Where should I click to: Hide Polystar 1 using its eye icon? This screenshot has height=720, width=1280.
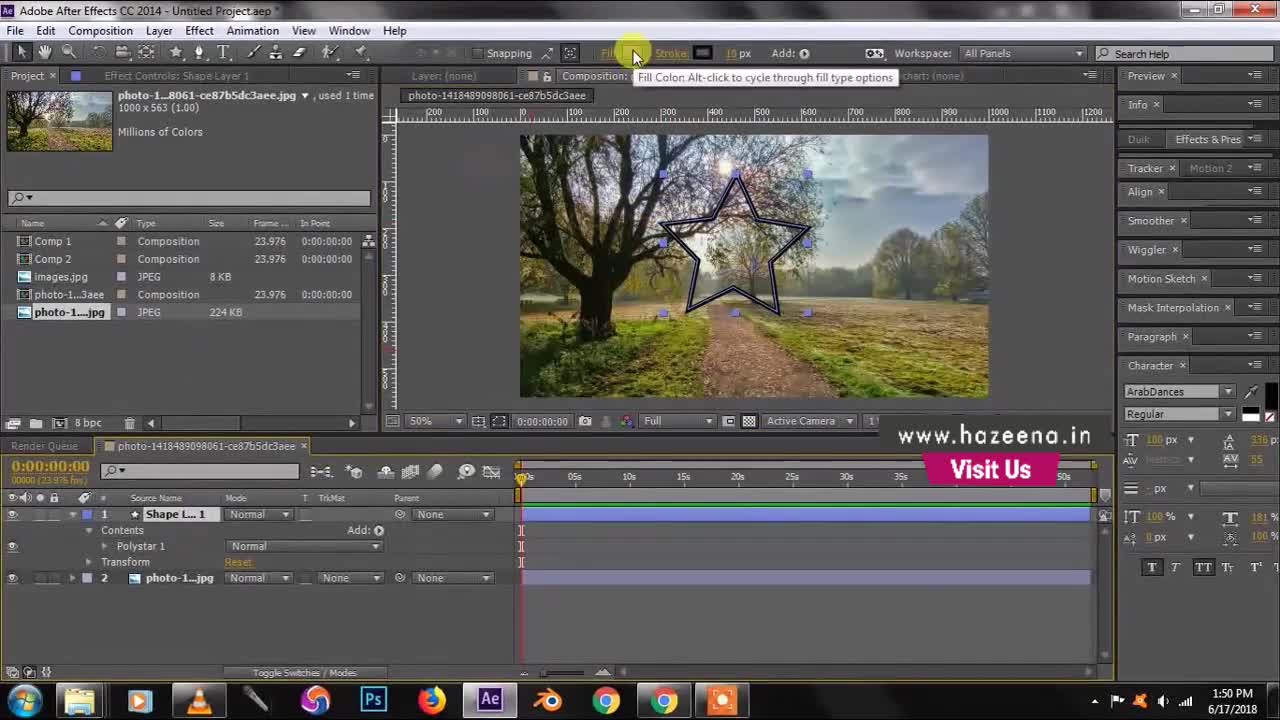12,546
